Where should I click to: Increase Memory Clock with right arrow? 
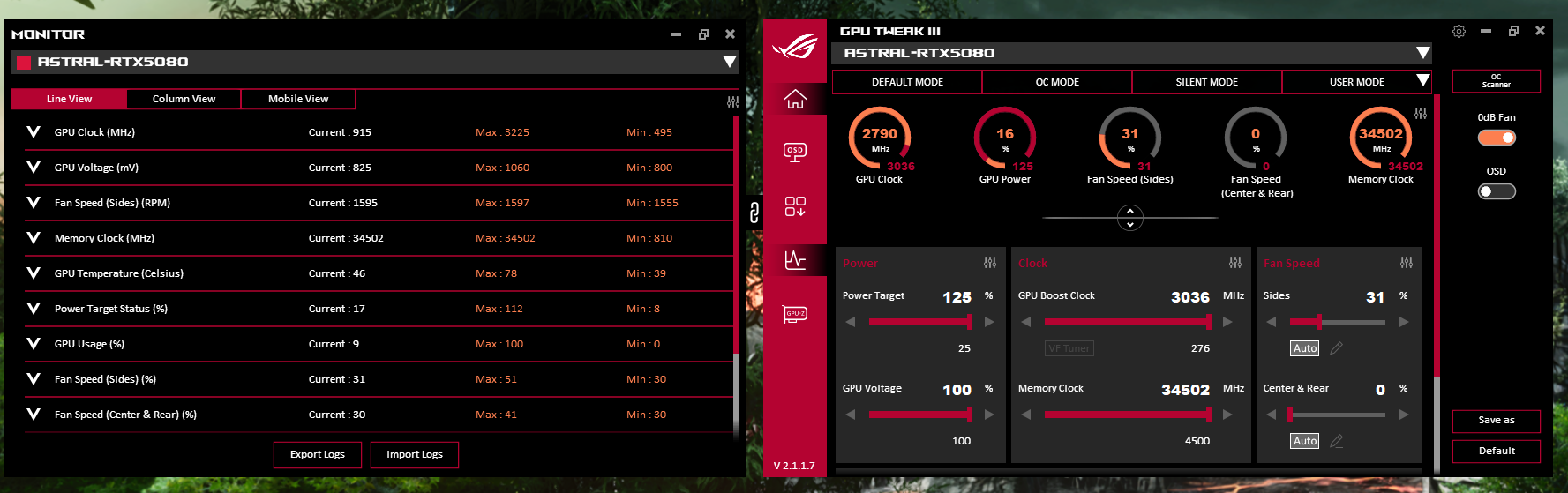[x=1227, y=415]
